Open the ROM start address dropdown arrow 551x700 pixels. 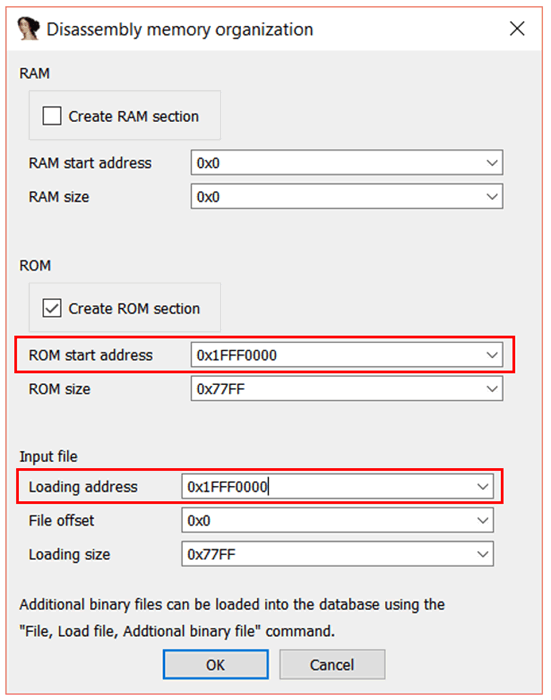(x=492, y=355)
